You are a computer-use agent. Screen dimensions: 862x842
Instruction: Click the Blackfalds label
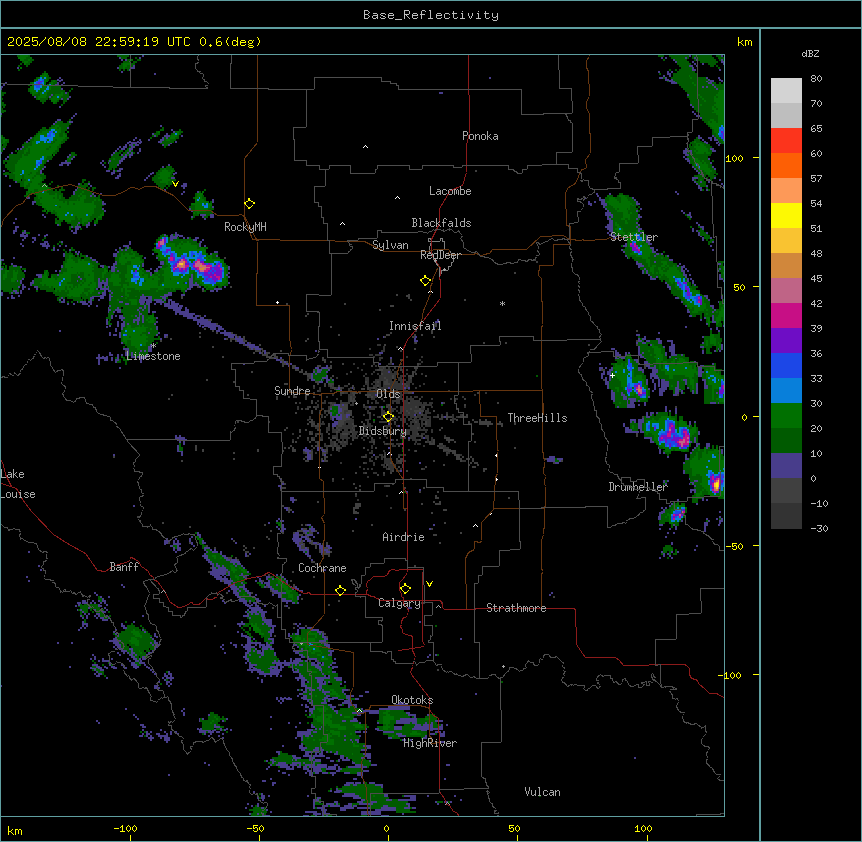(x=441, y=223)
